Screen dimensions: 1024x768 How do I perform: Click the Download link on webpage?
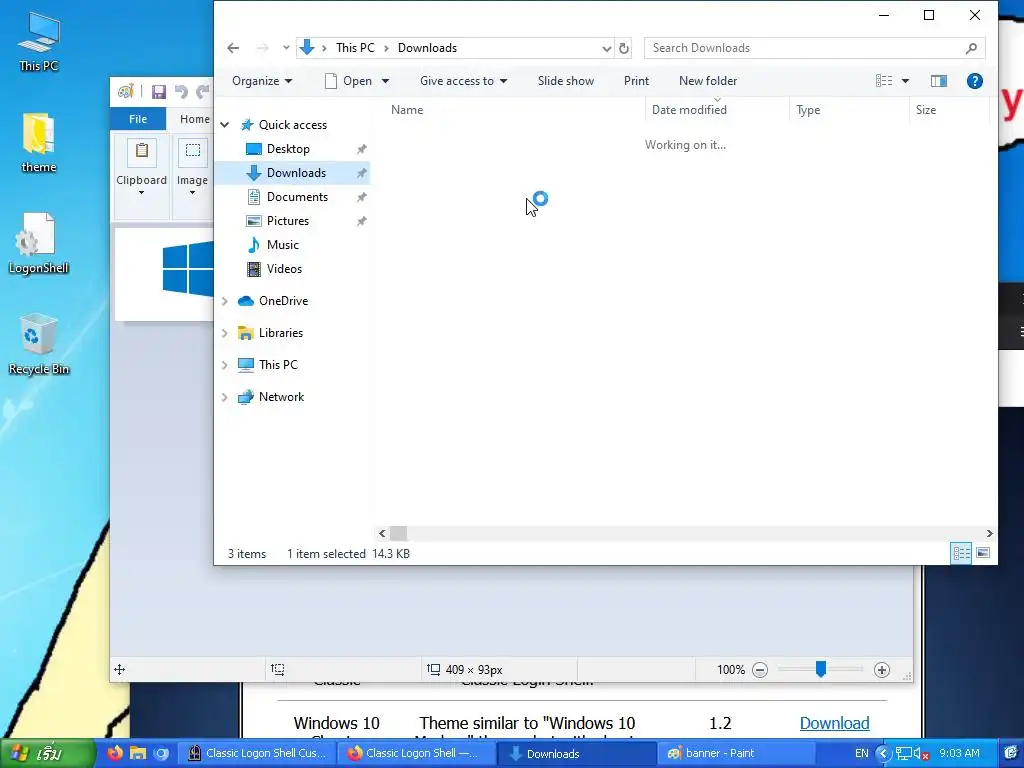[x=835, y=724]
